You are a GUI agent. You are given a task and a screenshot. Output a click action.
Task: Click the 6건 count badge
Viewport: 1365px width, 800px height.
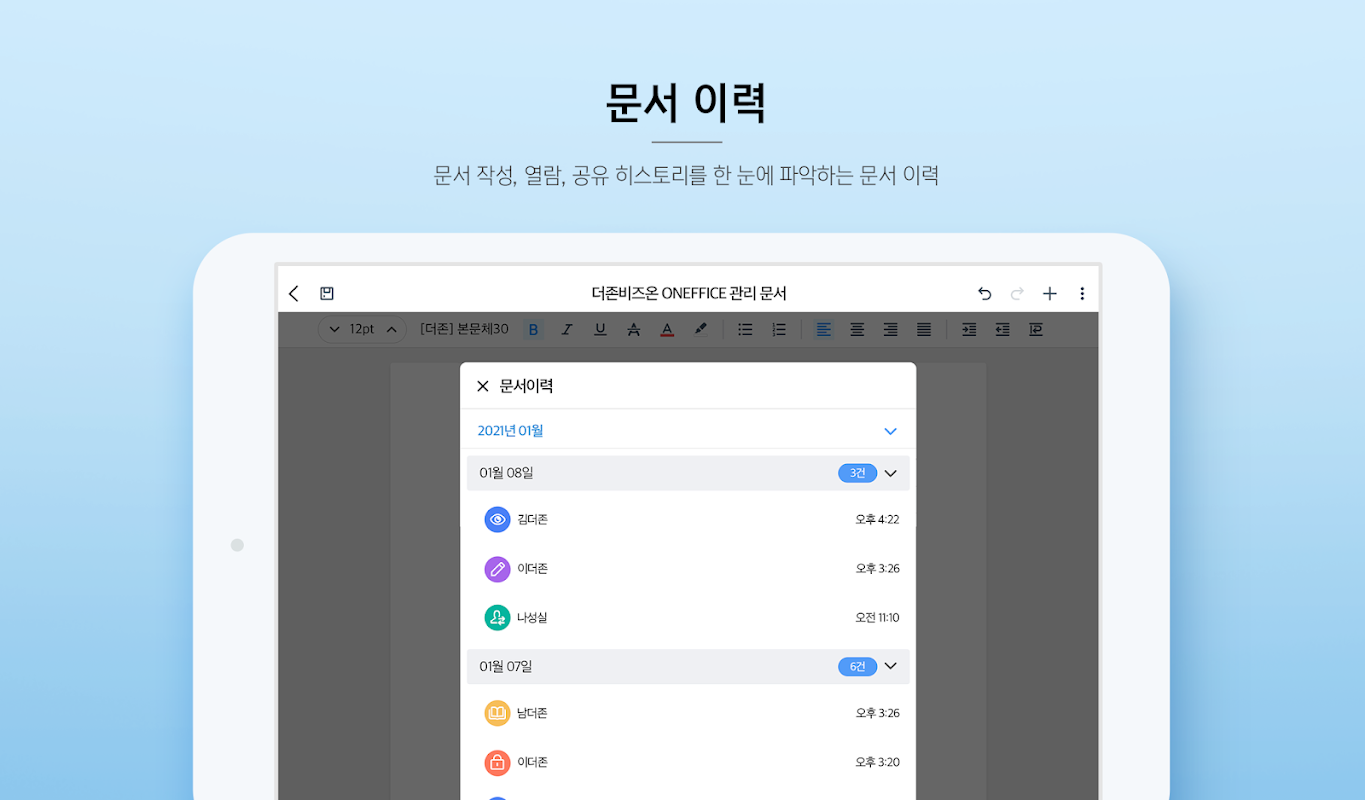[x=857, y=666]
